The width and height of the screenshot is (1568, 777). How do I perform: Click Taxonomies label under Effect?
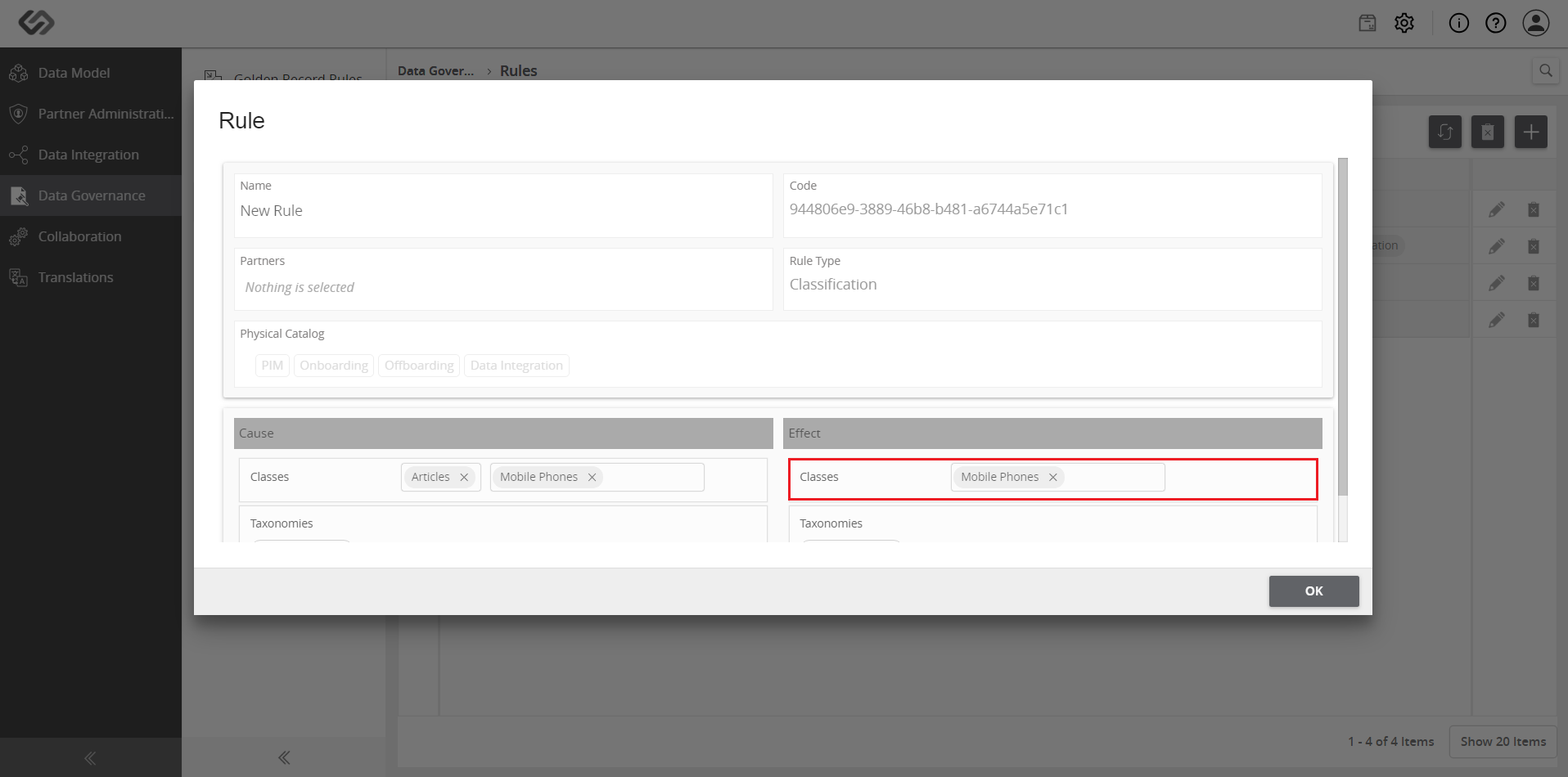pos(831,523)
